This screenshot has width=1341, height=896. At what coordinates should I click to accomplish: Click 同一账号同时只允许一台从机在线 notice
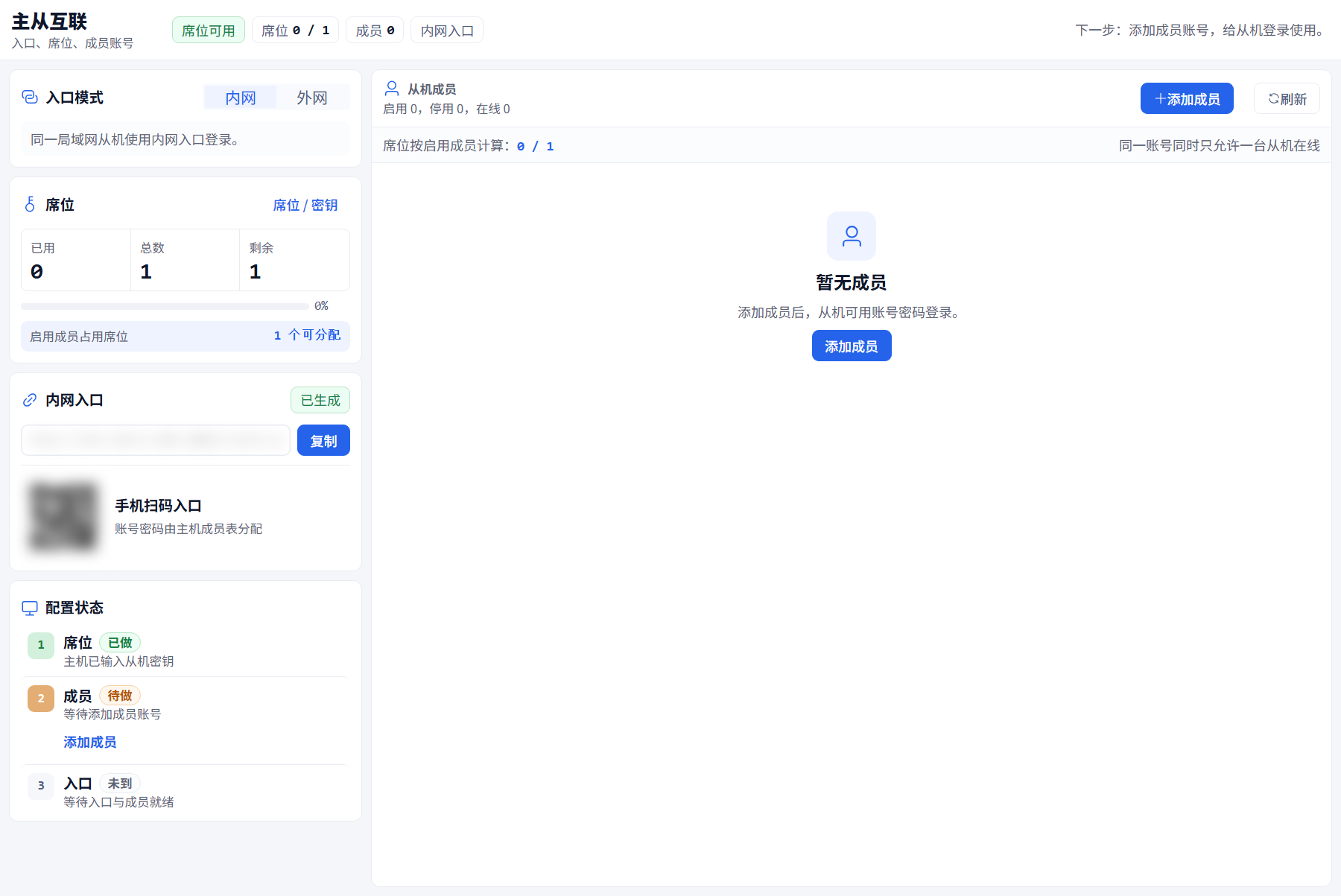tap(1220, 145)
